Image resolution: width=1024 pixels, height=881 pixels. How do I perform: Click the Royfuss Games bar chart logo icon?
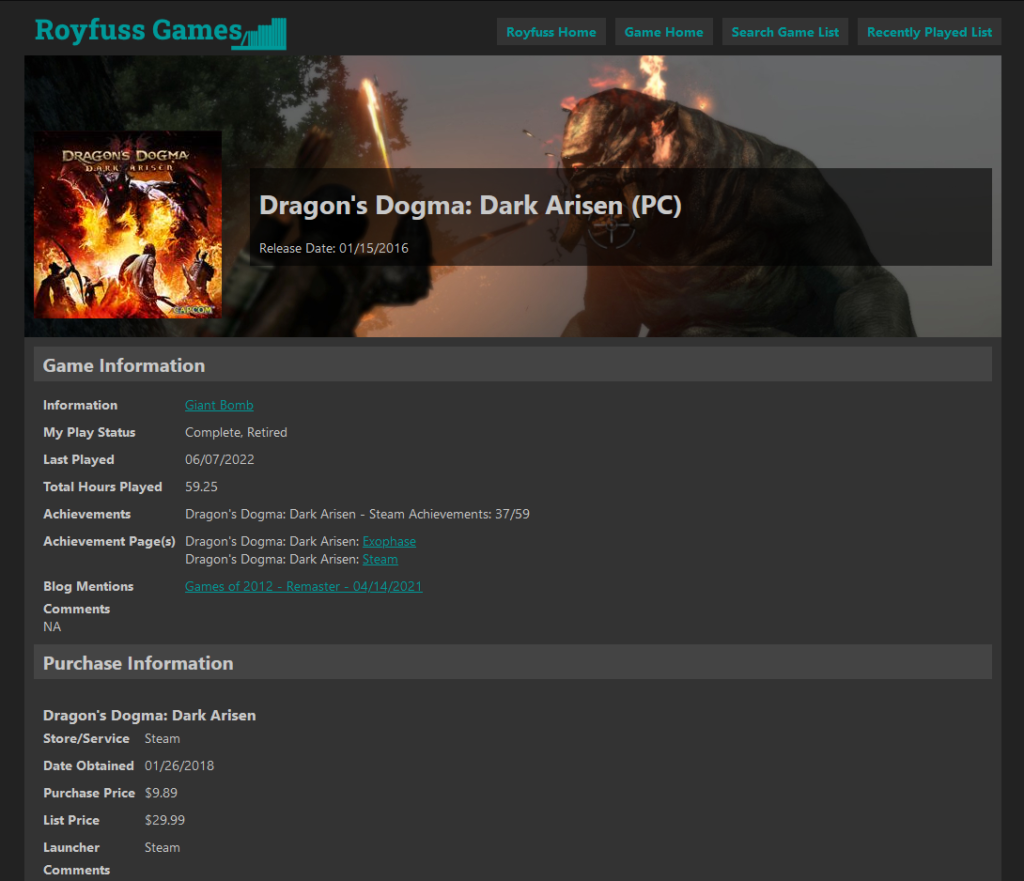[x=262, y=34]
